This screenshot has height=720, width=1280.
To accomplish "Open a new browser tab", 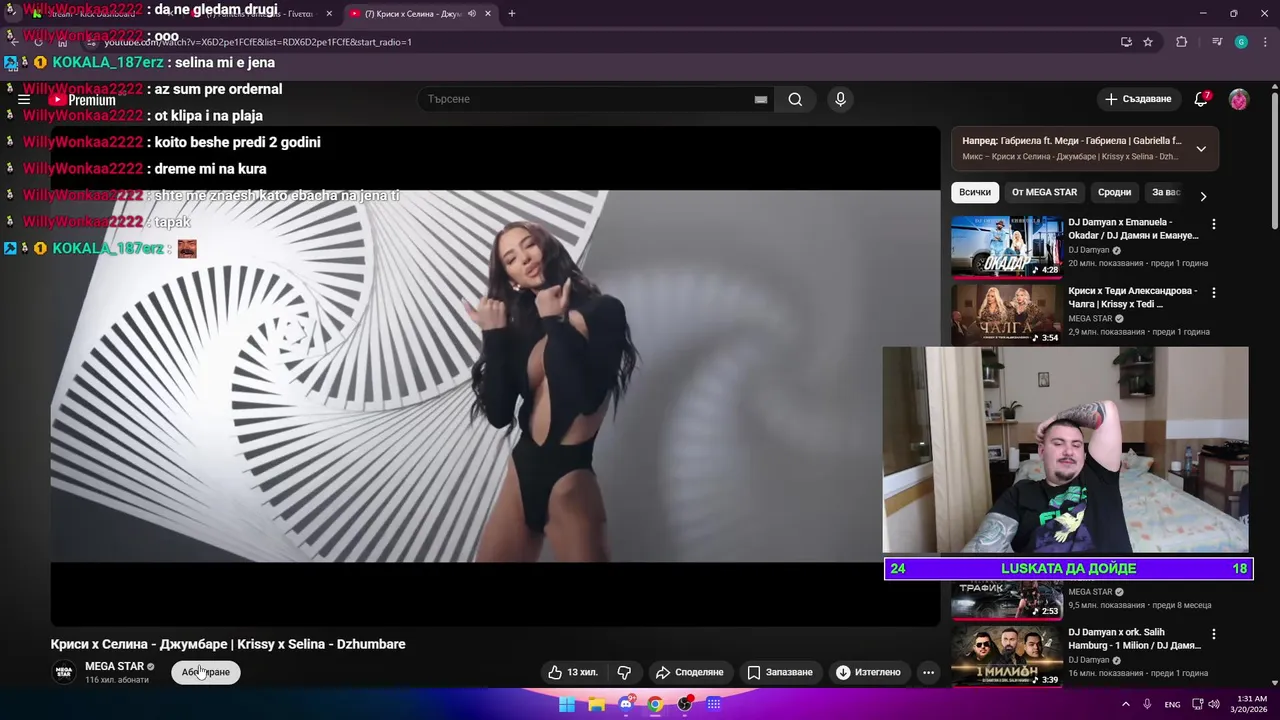I will click(x=512, y=13).
